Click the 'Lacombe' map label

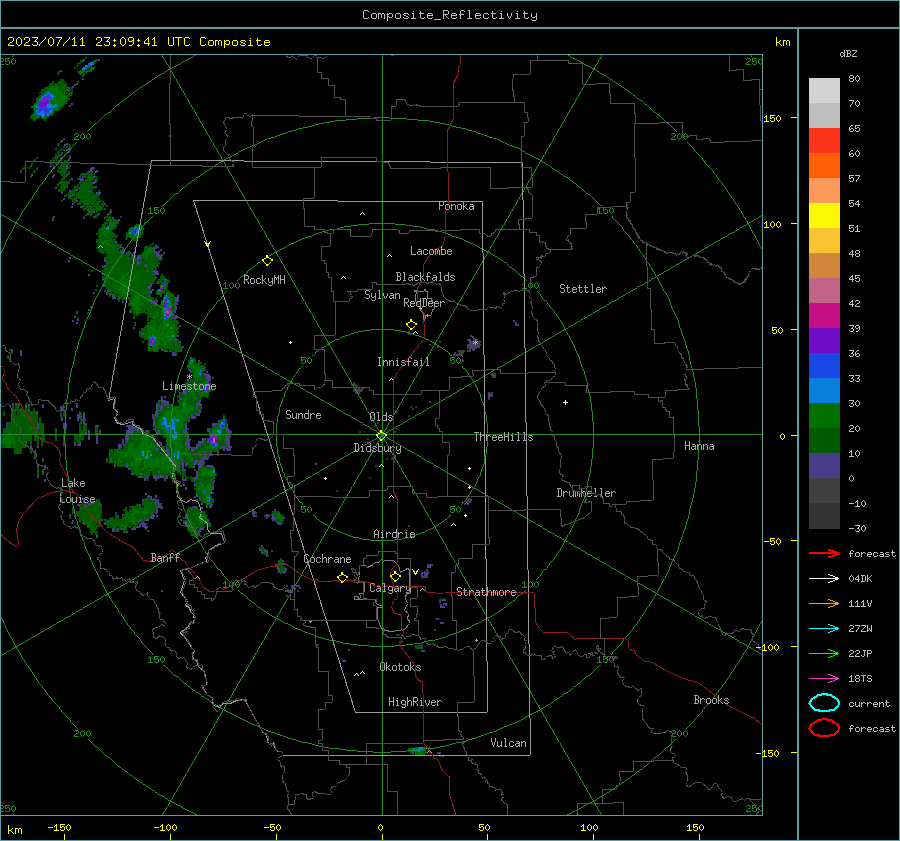coord(431,251)
